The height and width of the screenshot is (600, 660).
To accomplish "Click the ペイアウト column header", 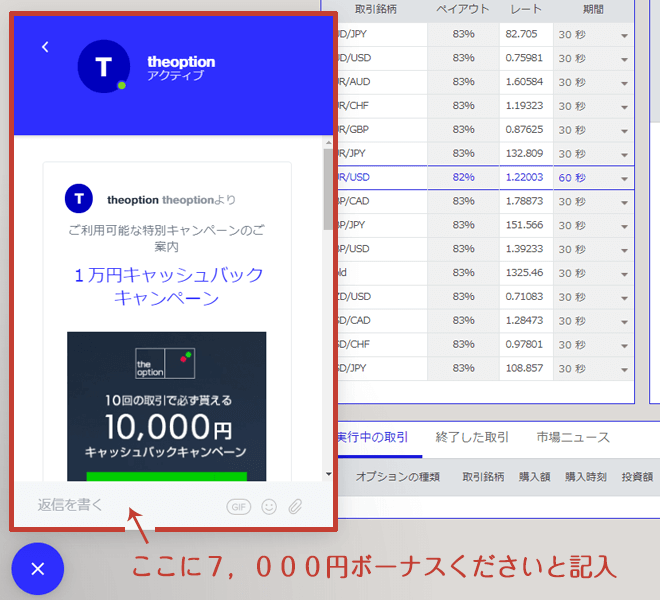I will (x=463, y=9).
